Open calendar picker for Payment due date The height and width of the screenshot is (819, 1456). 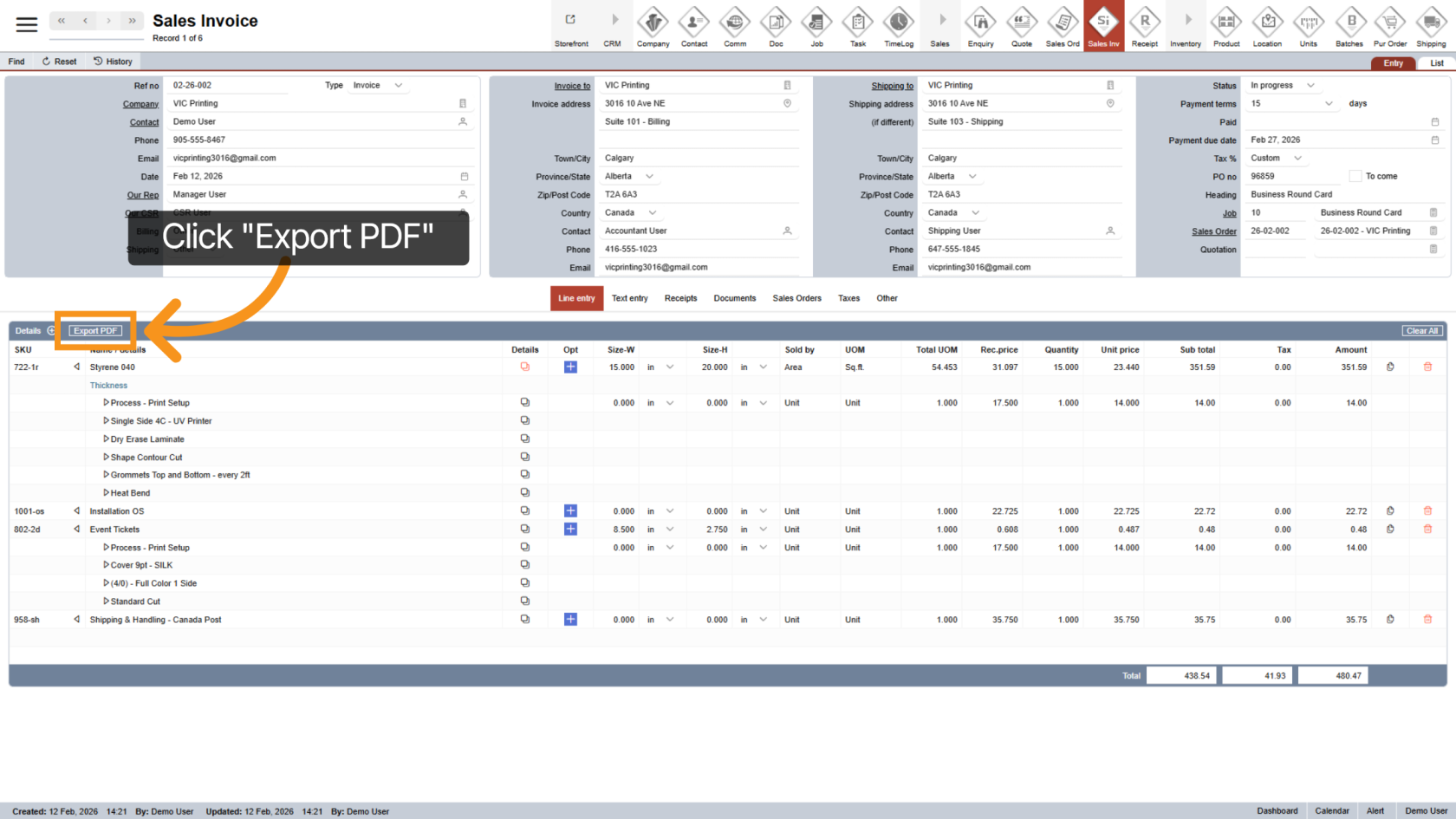click(1435, 140)
